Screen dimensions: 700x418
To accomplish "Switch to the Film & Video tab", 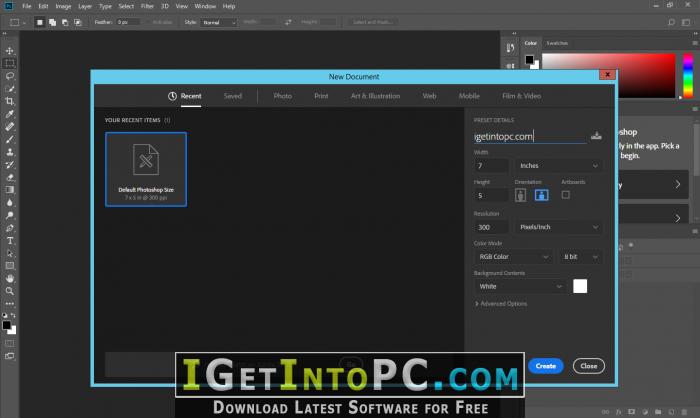I will [521, 96].
